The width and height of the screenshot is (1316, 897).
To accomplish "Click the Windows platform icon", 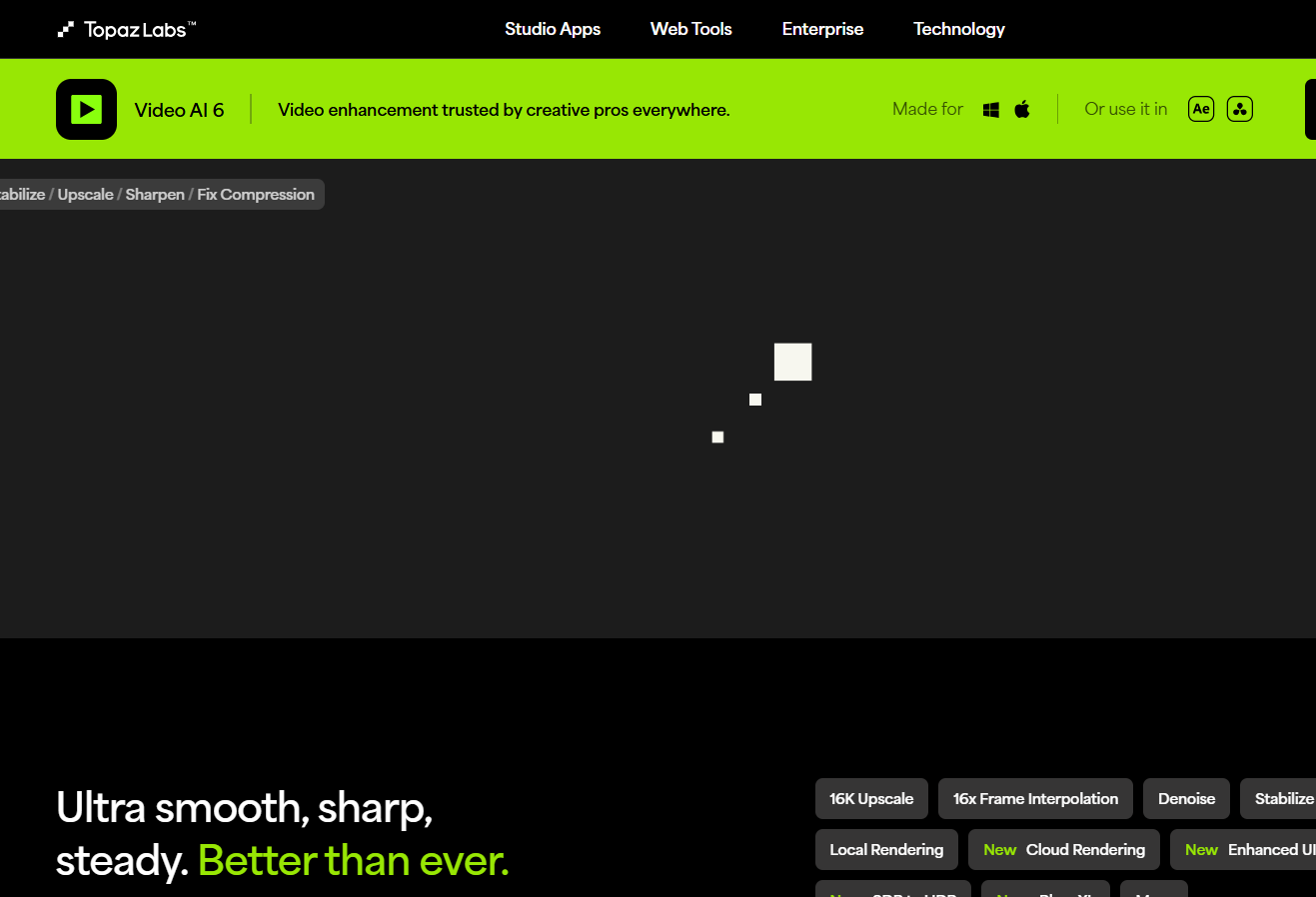I will click(991, 110).
